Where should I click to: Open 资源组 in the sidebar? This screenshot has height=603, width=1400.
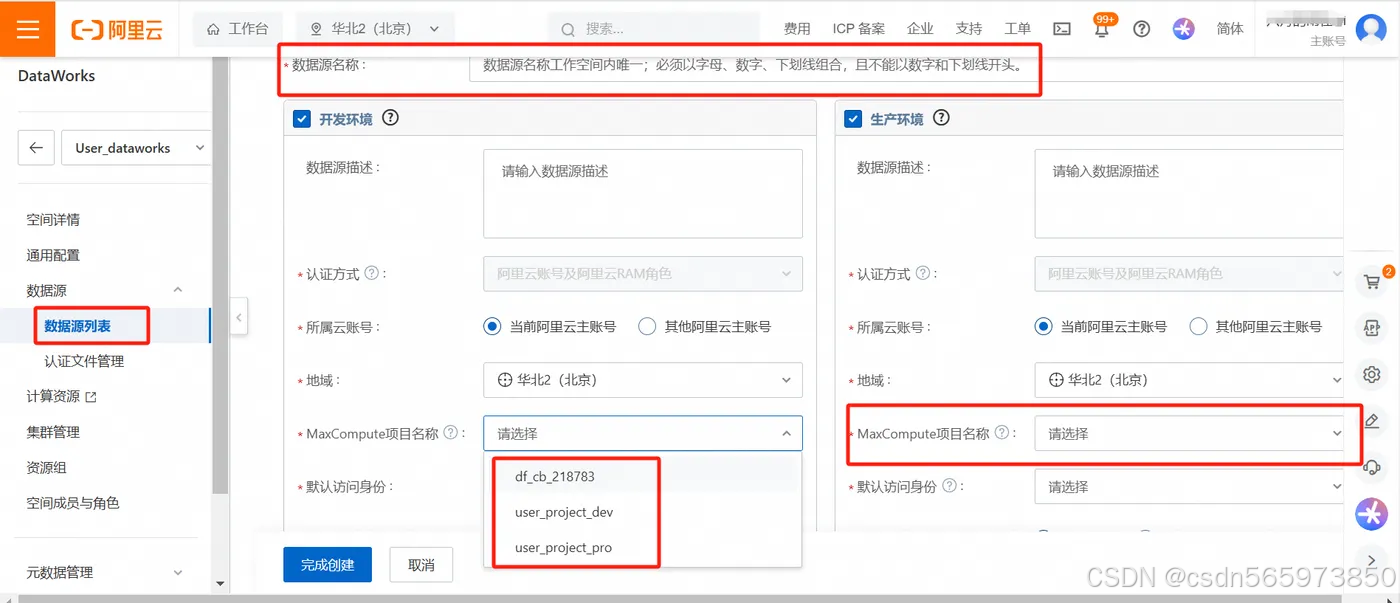click(x=46, y=468)
